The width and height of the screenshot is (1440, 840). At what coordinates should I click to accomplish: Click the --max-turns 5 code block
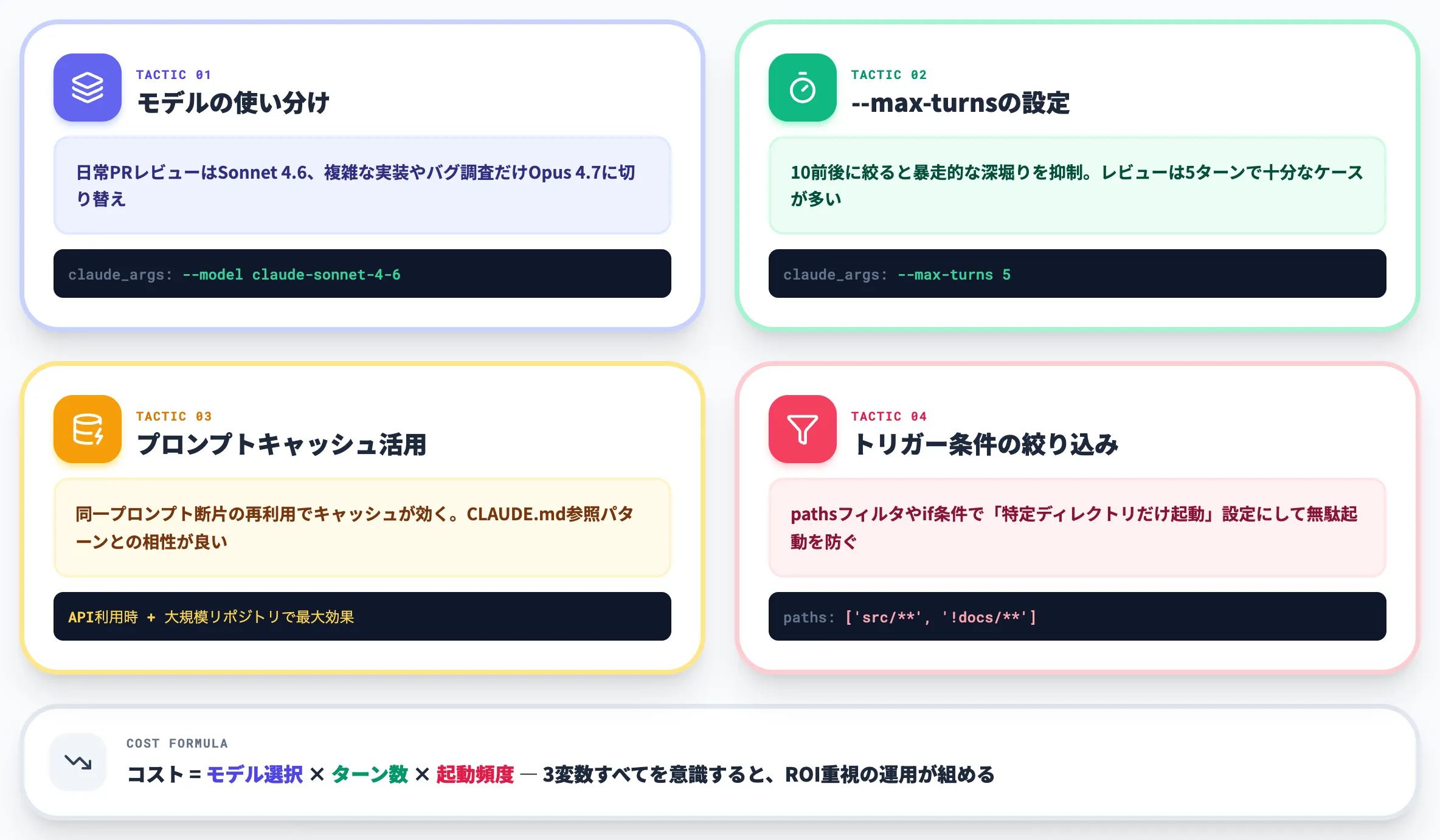coord(1078,274)
